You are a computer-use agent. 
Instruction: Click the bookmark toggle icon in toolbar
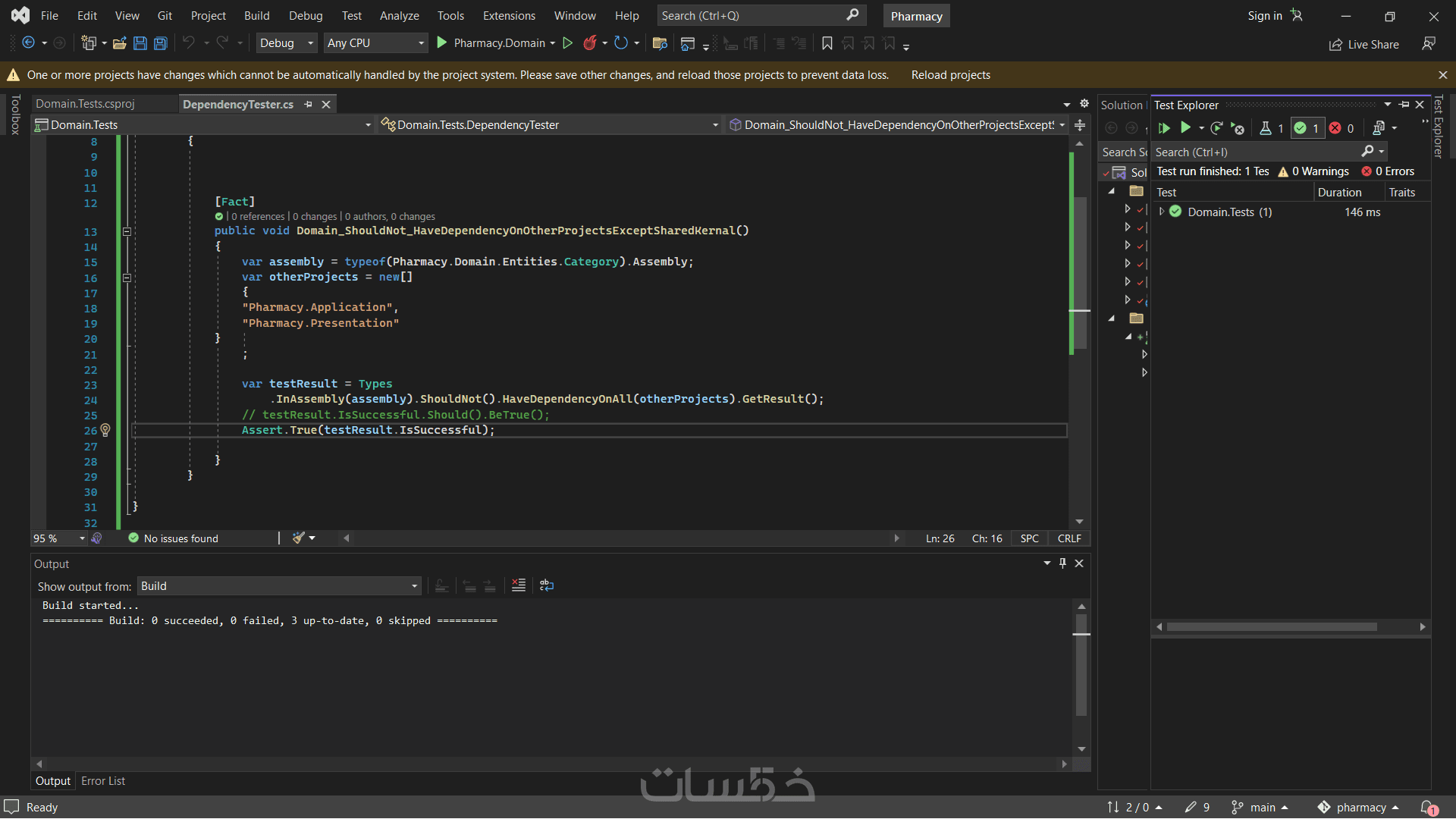click(827, 43)
